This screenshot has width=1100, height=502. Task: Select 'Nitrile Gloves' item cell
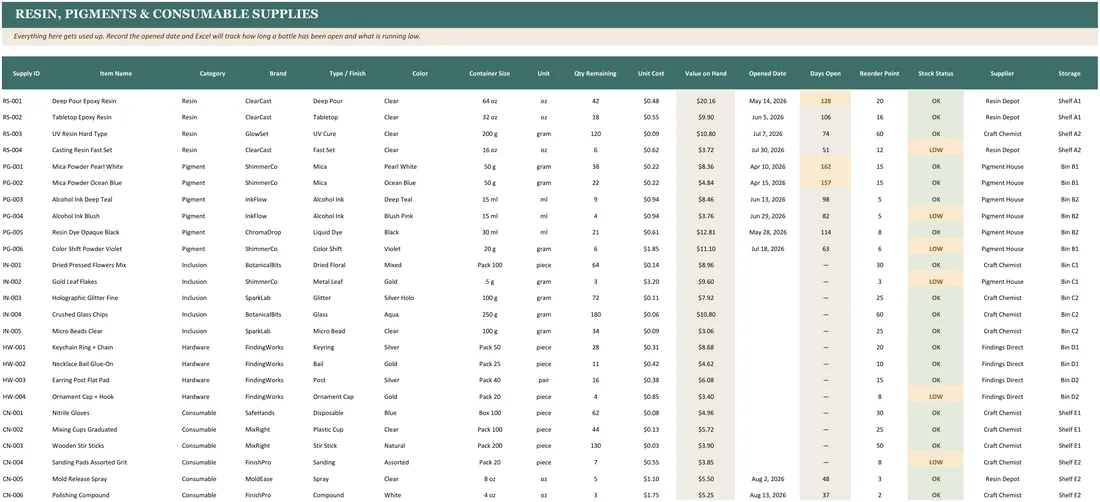71,413
